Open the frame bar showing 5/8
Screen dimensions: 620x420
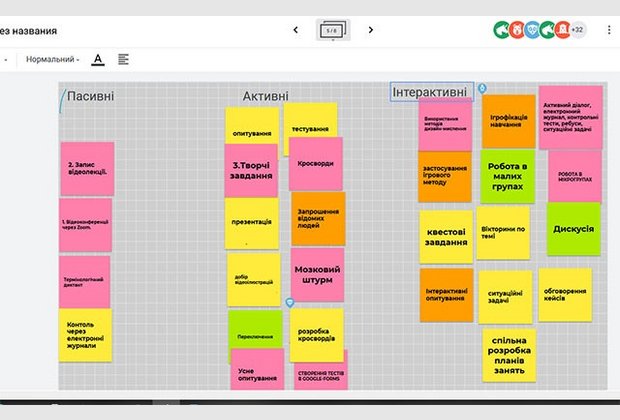333,30
